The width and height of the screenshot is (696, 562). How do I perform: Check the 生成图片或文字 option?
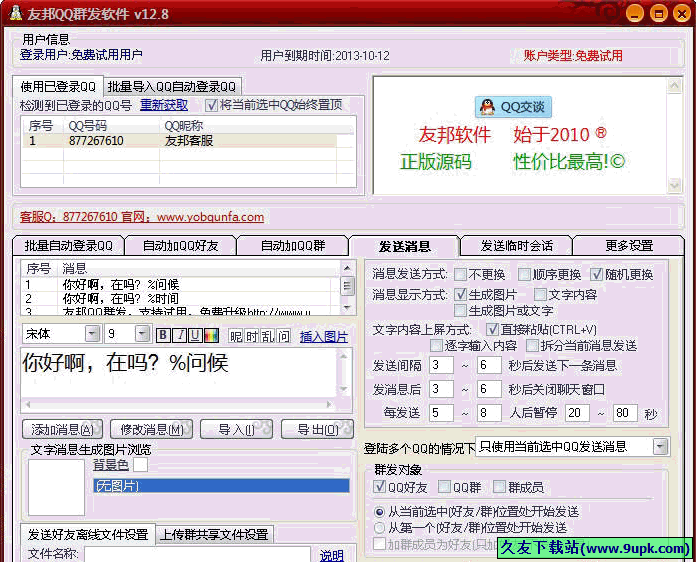pos(460,310)
